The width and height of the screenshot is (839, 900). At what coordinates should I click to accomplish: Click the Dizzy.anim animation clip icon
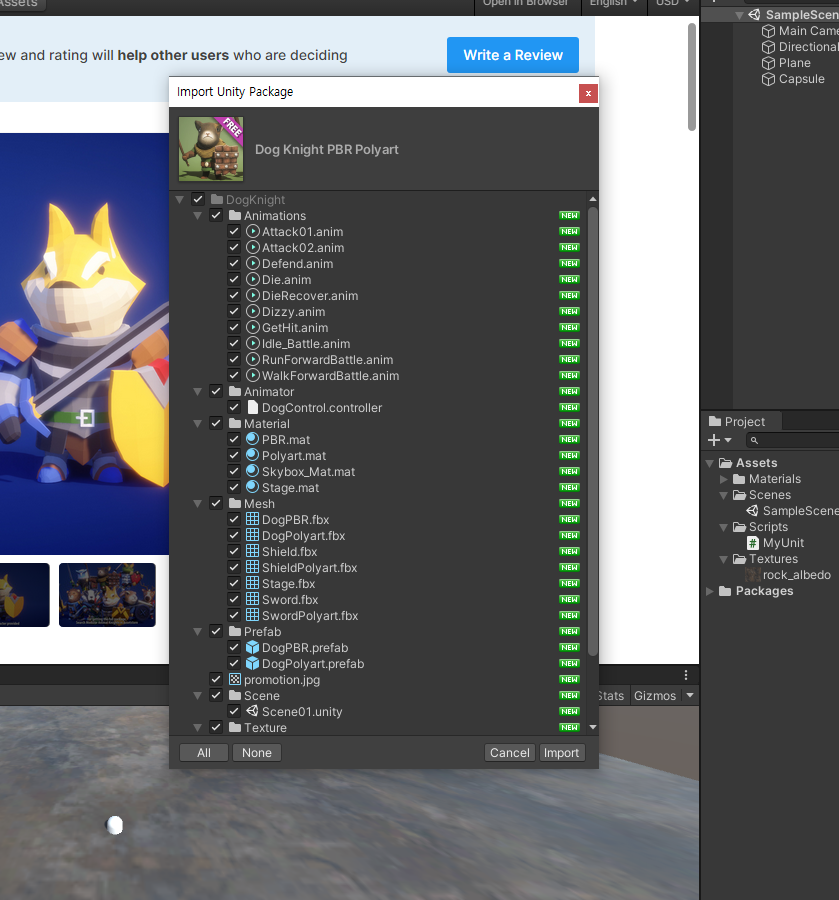(x=253, y=312)
